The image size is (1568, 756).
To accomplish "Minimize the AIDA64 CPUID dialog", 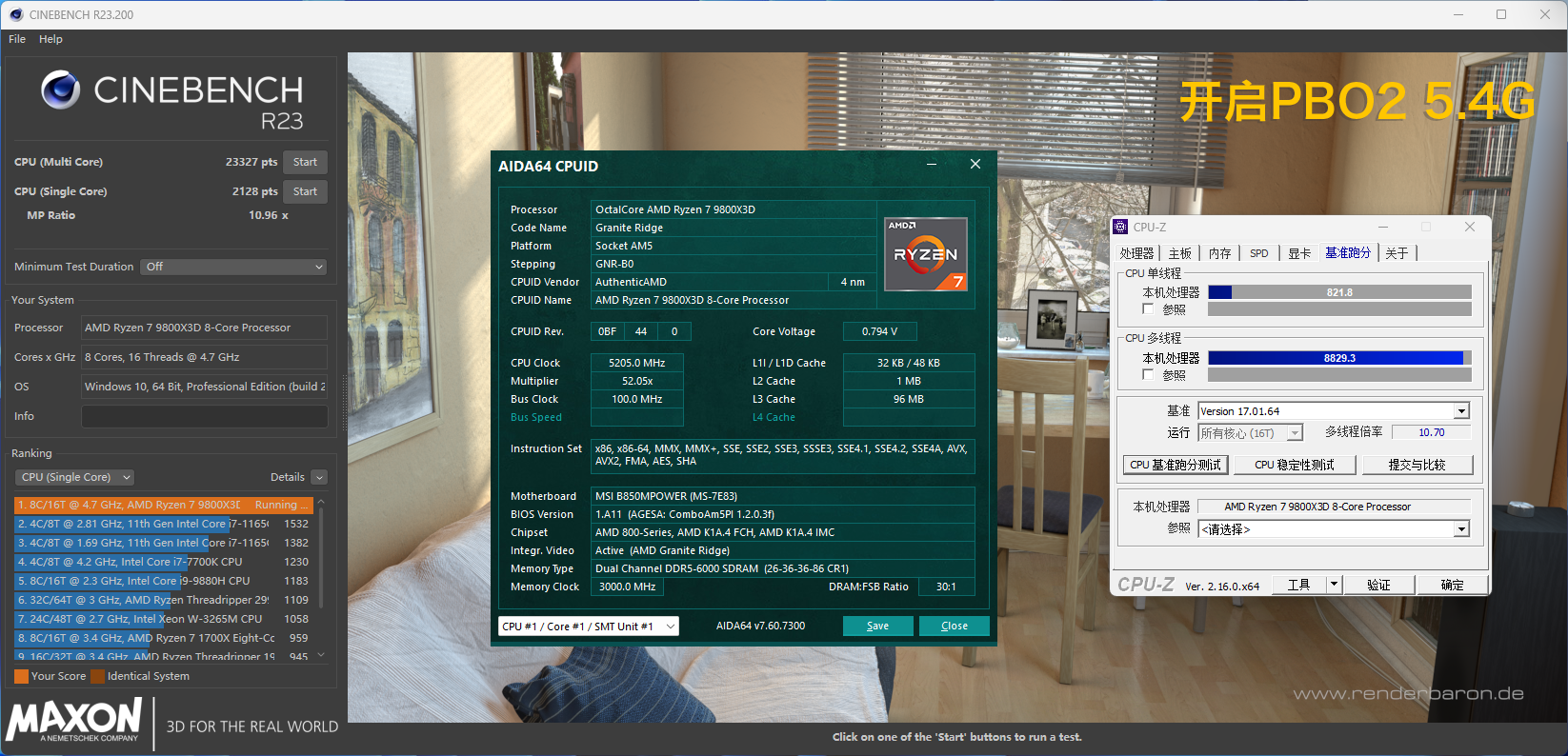I will click(x=932, y=165).
